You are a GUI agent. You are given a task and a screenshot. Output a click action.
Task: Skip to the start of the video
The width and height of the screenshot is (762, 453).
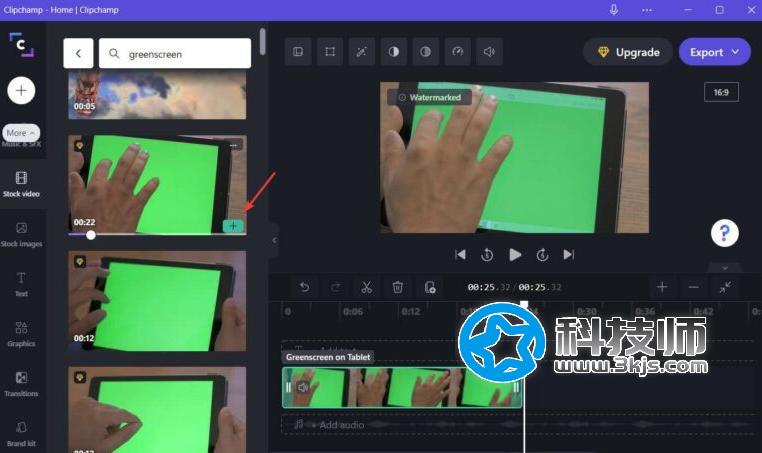460,255
